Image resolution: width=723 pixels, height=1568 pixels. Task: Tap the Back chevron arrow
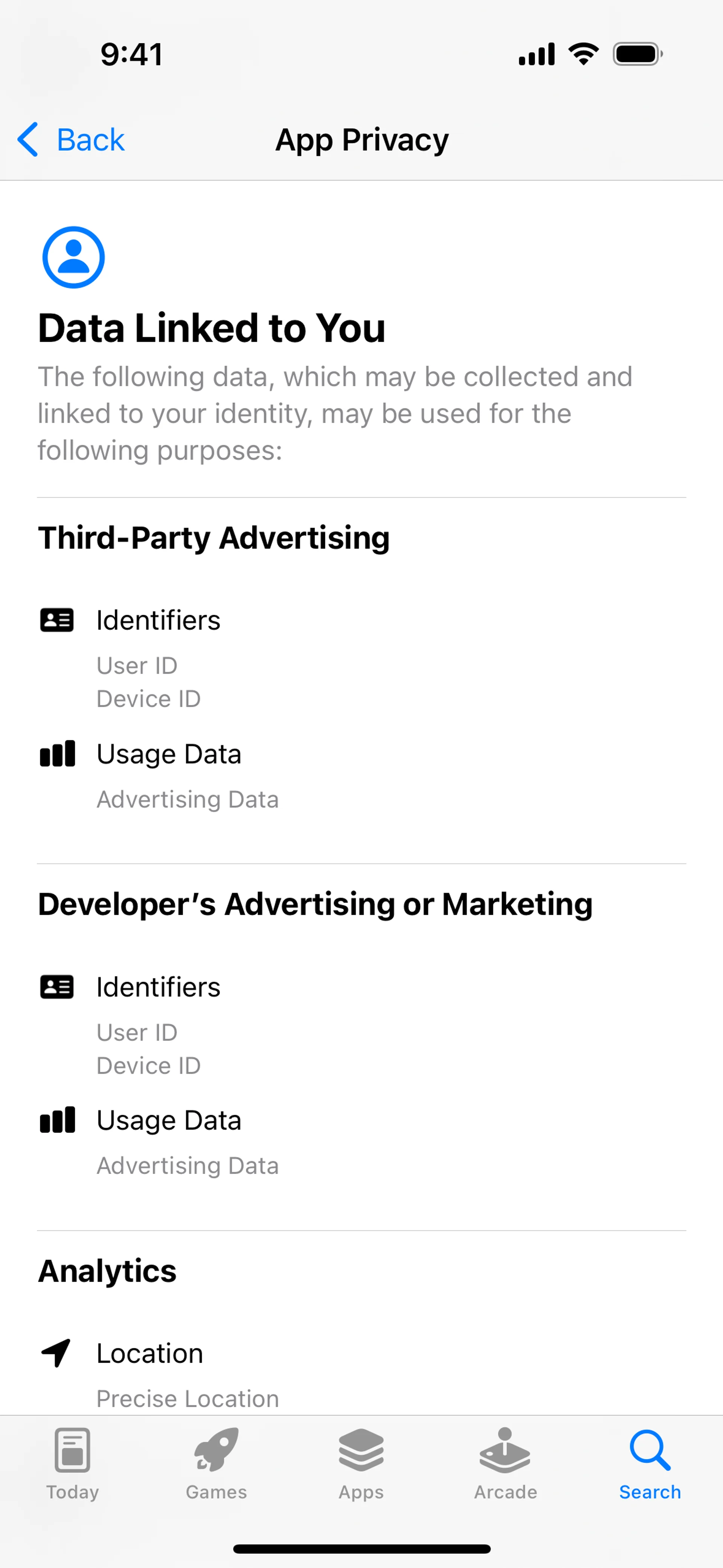28,139
